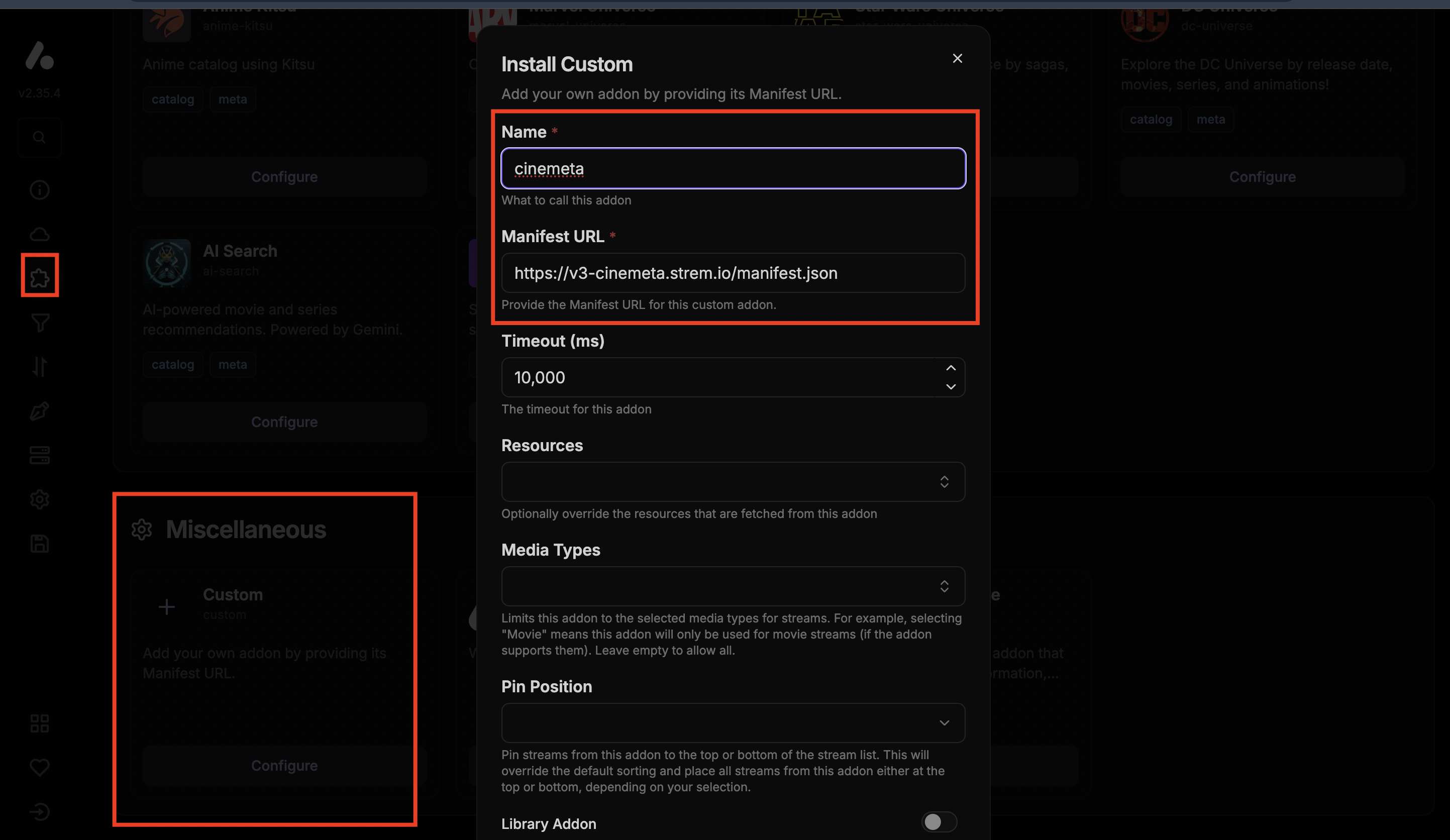
Task: Open the Addons puzzle icon in sidebar
Action: (x=39, y=278)
